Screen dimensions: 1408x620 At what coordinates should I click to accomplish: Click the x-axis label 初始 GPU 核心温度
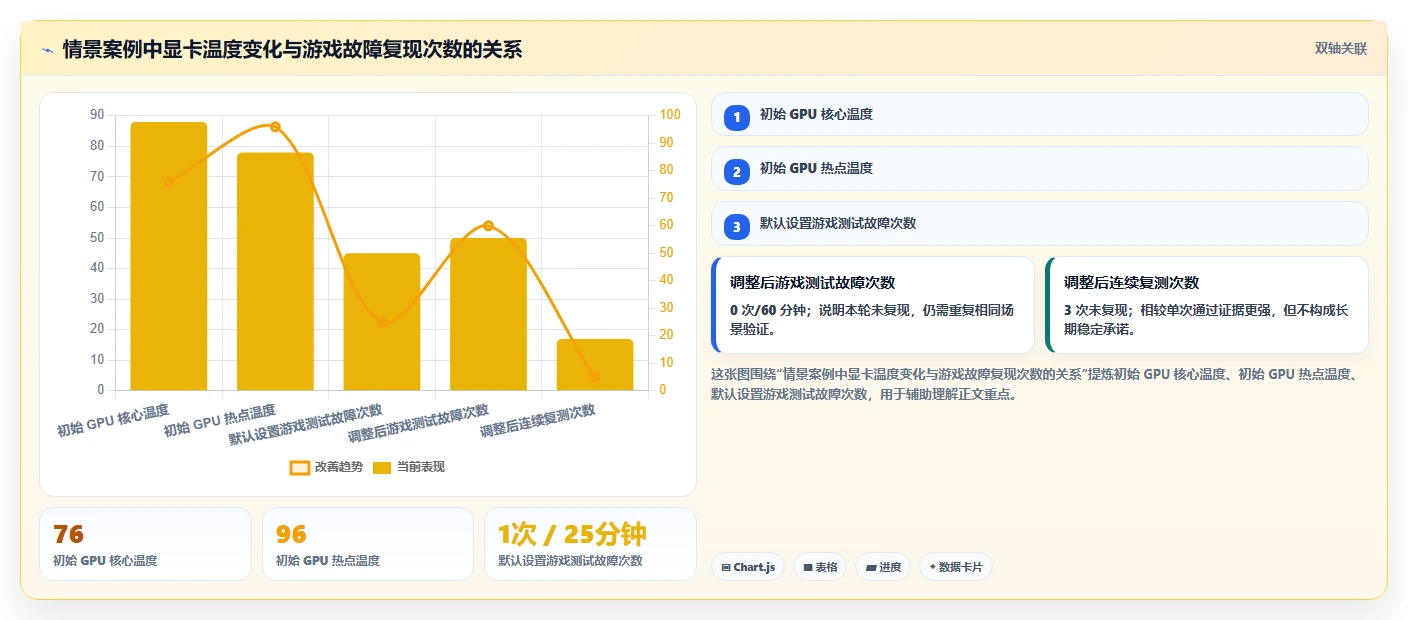[113, 421]
